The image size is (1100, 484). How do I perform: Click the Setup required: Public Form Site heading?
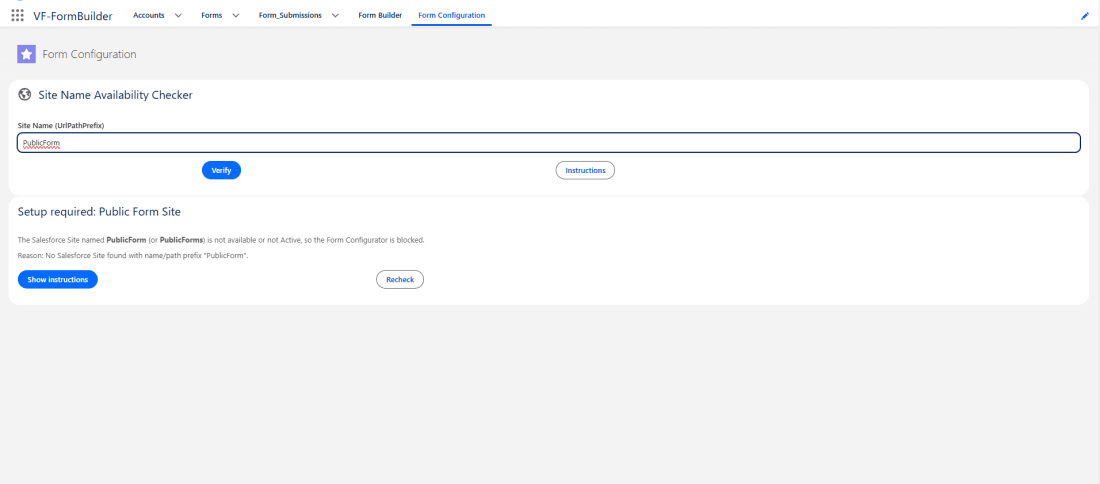100,211
